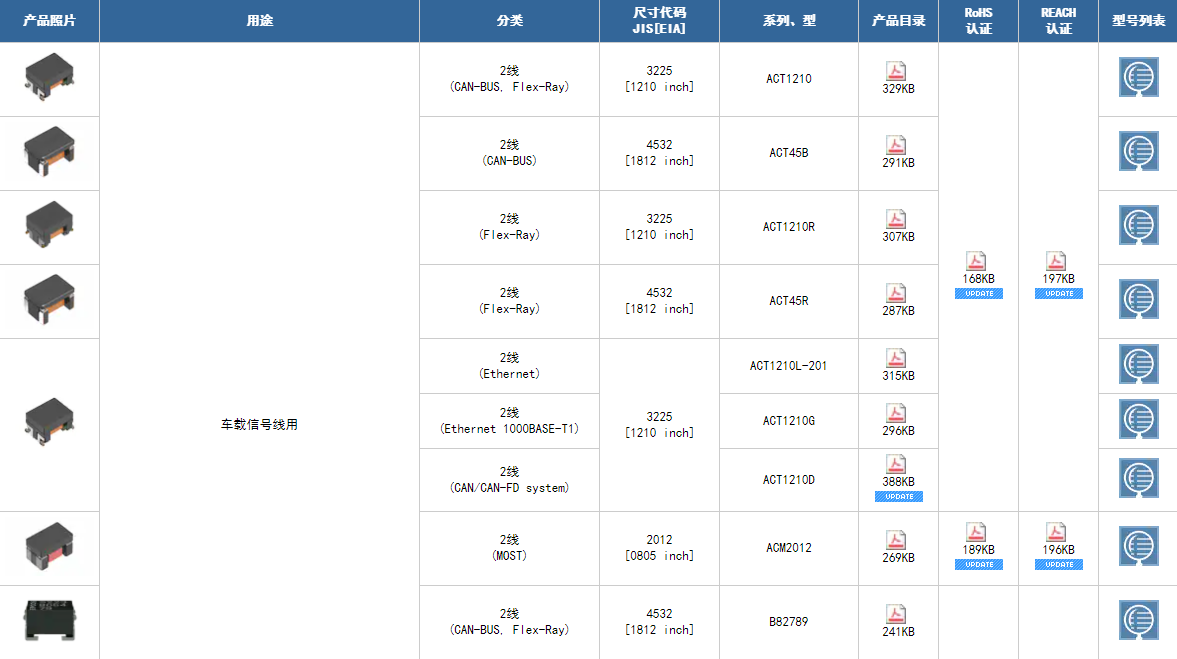The height and width of the screenshot is (659, 1177).
Task: Click the ACM2012 product photo thumbnail
Action: (49, 547)
